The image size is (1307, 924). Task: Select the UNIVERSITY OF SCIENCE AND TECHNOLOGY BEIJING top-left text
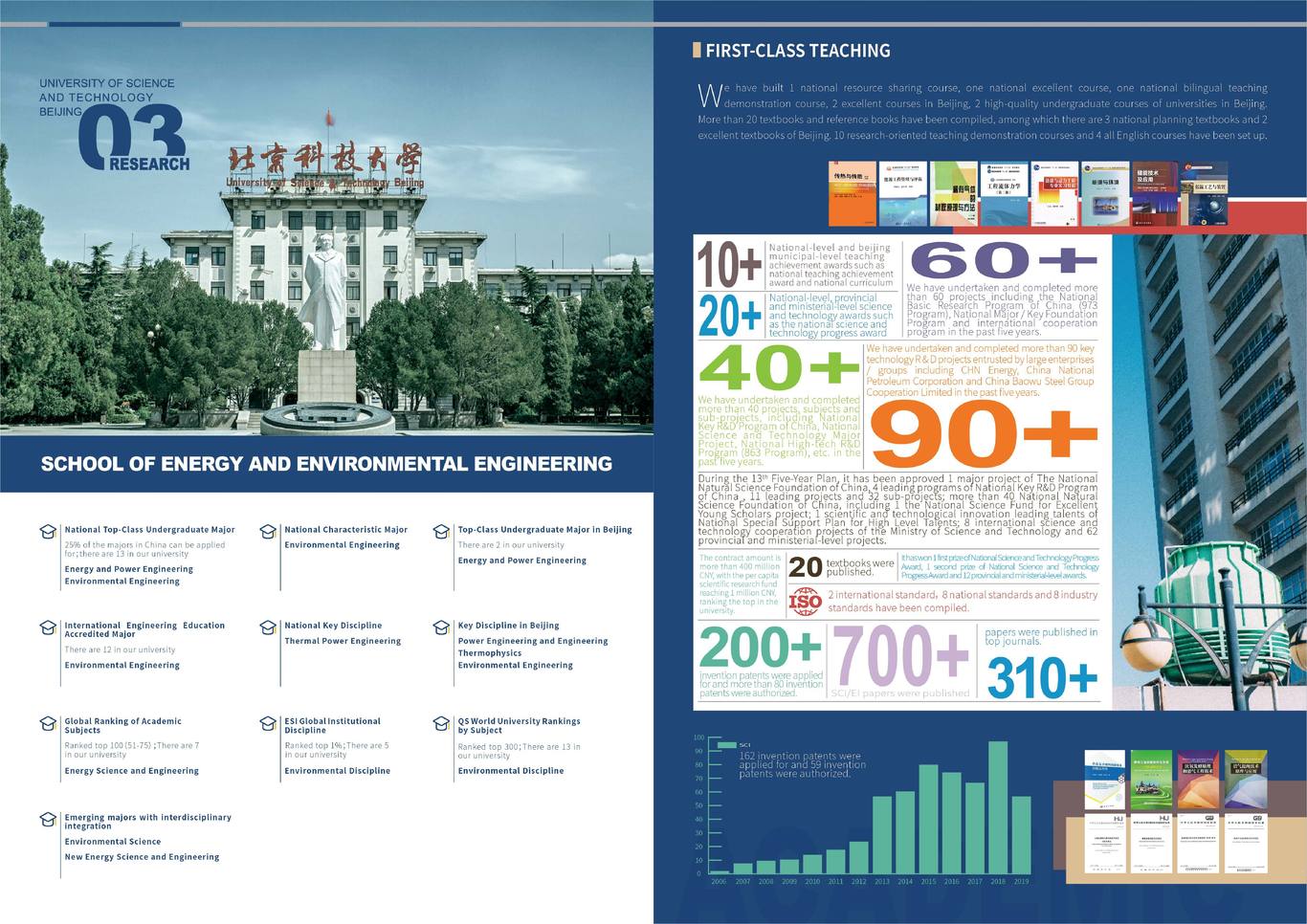107,98
